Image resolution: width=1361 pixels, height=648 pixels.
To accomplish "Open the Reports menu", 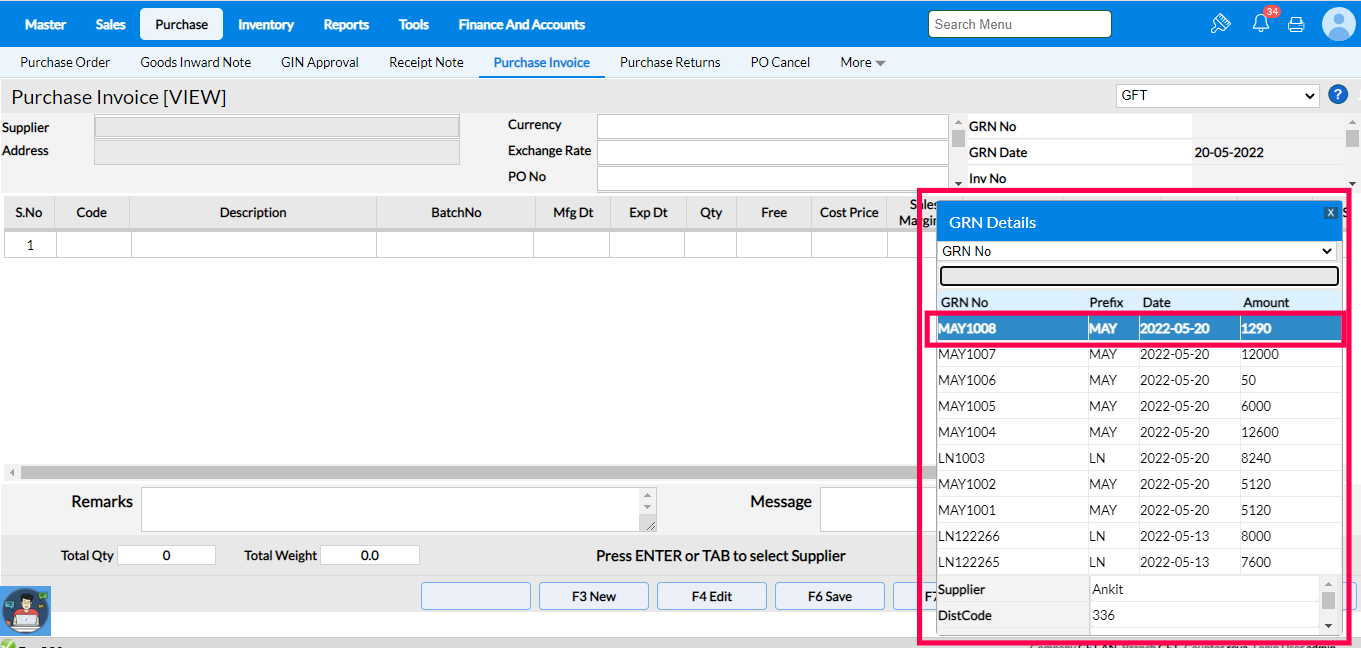I will [x=347, y=24].
